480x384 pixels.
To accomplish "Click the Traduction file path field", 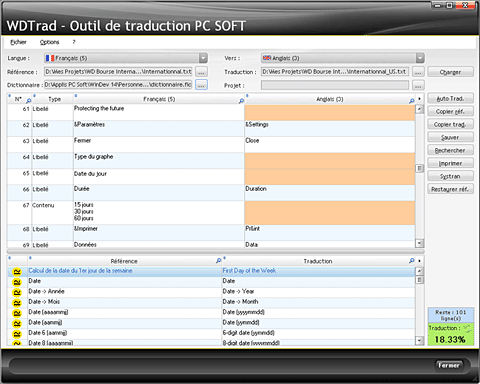I will (335, 72).
